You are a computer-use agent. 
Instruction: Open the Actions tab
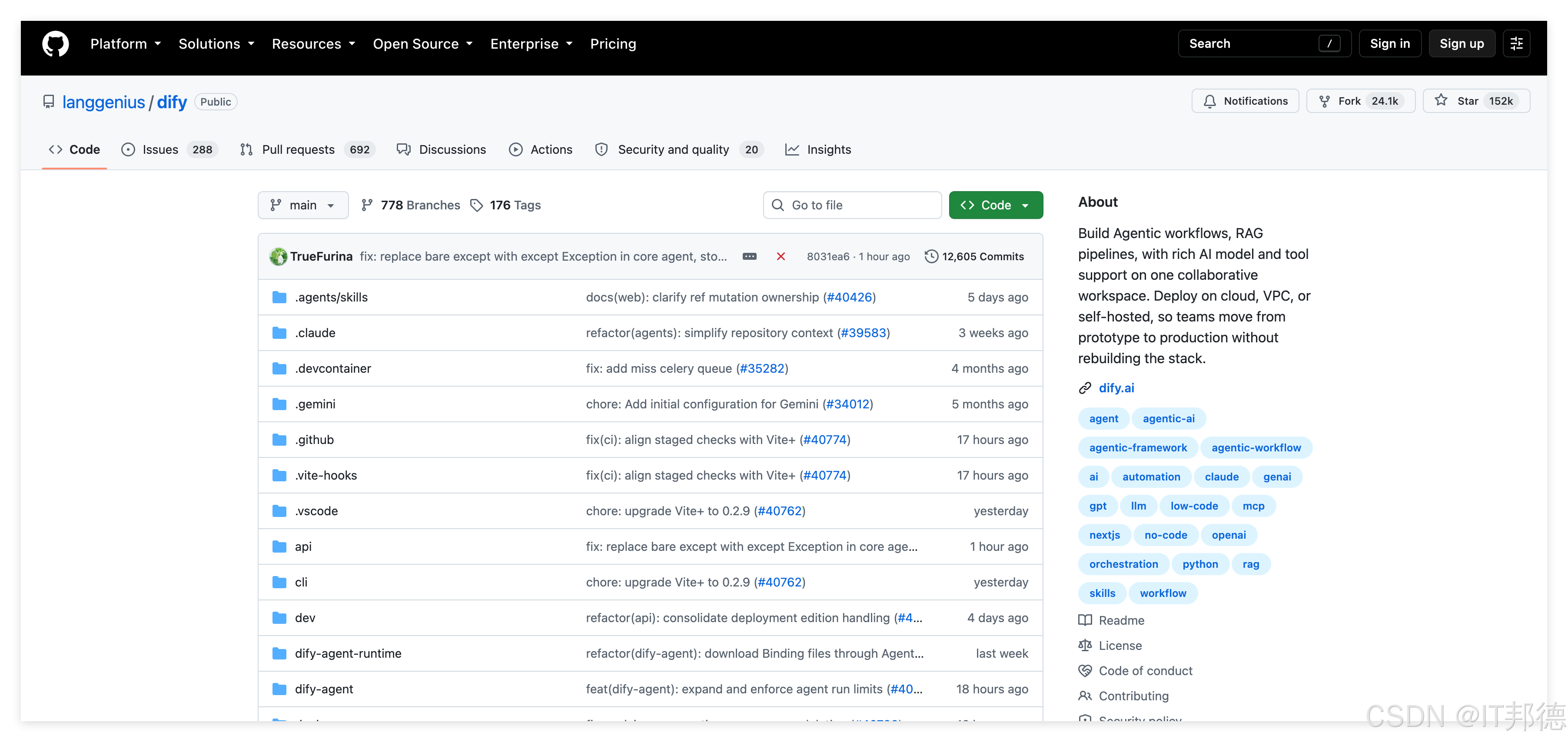tap(541, 150)
